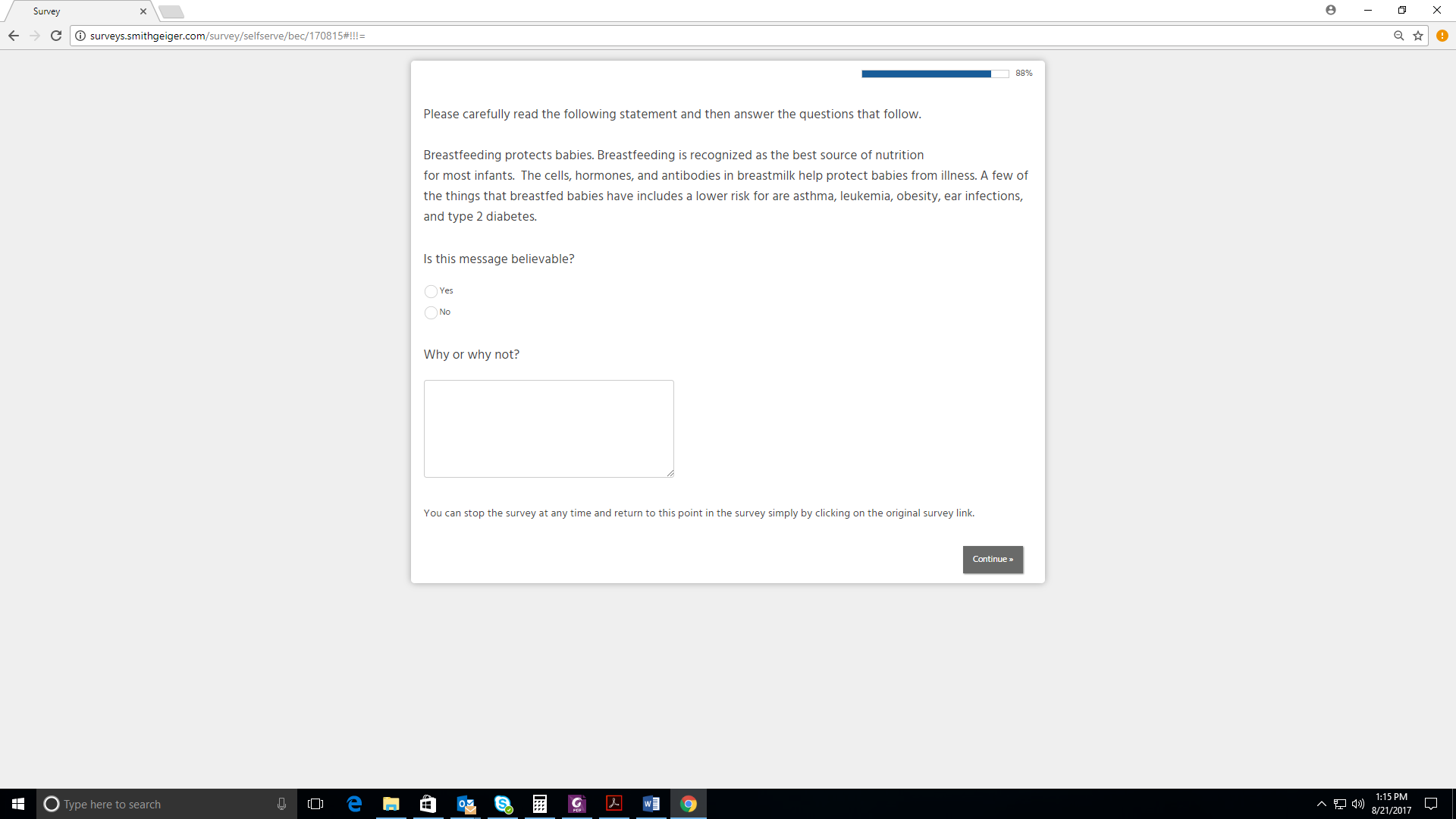Select the Survey browser tab
Viewport: 1456px width, 819px height.
76,11
